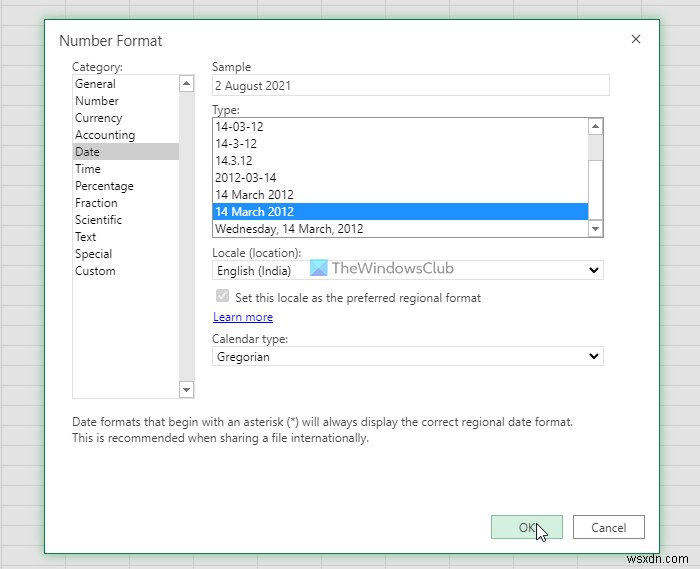Click the Cancel button

pyautogui.click(x=608, y=527)
